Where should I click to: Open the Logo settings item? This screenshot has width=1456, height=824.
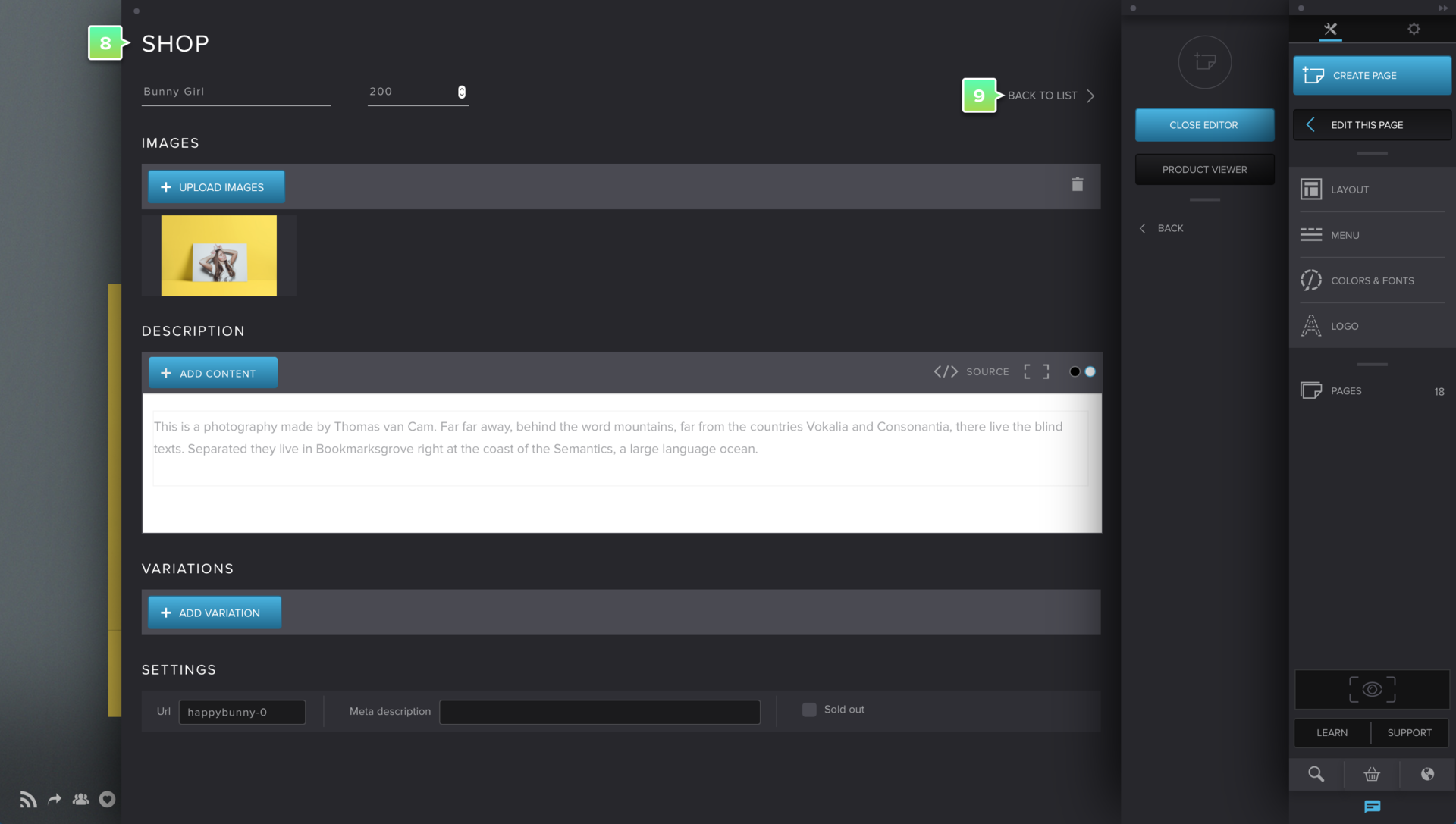coord(1372,326)
